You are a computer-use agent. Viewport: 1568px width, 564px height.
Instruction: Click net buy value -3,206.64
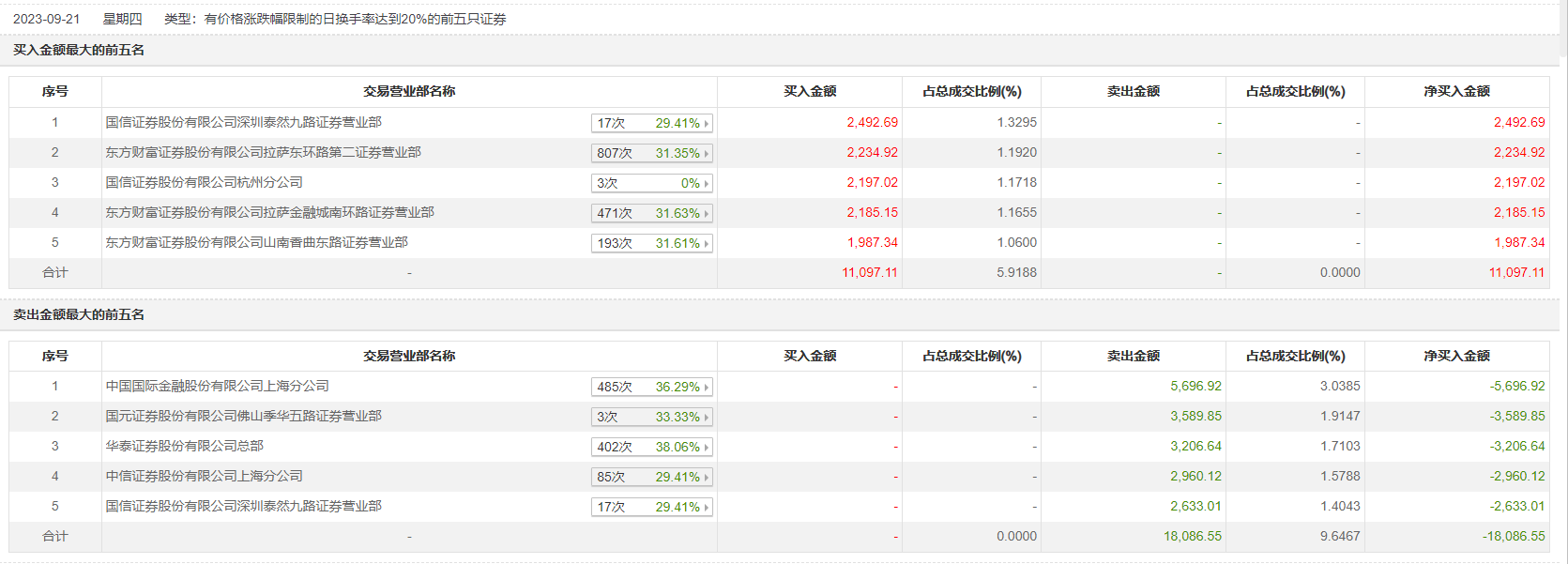1516,446
